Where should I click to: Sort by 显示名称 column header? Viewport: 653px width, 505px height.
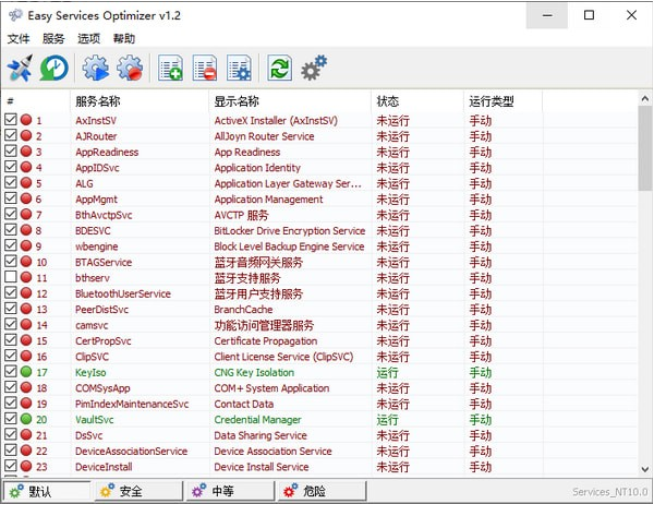290,102
